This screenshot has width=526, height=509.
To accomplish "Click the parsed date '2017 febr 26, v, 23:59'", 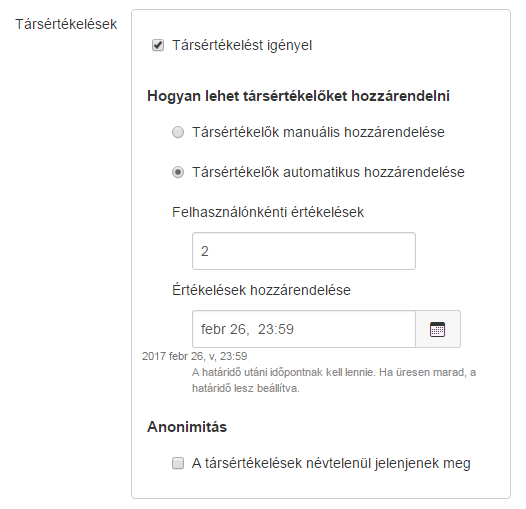I will point(195,356).
